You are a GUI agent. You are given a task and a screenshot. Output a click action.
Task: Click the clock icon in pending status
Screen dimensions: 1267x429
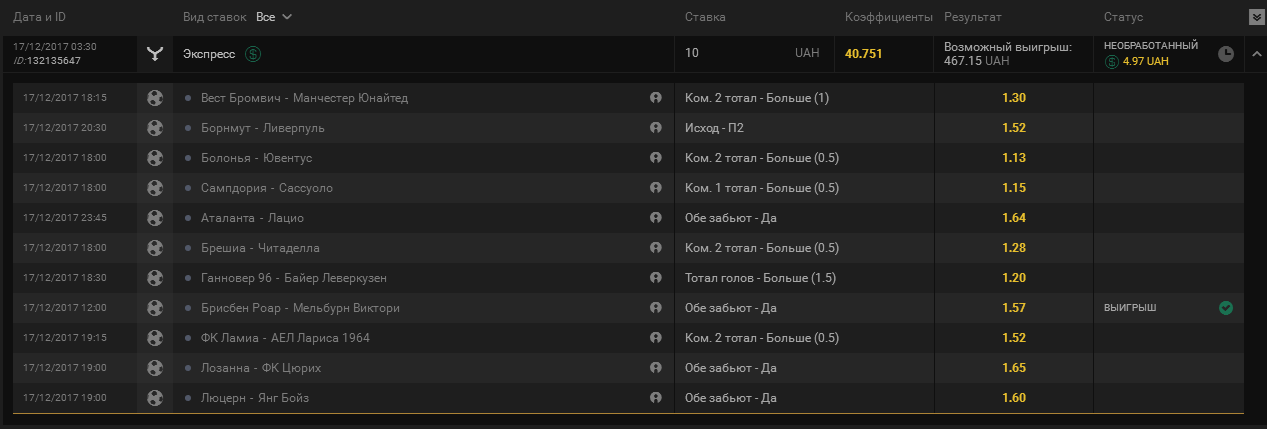click(1225, 54)
